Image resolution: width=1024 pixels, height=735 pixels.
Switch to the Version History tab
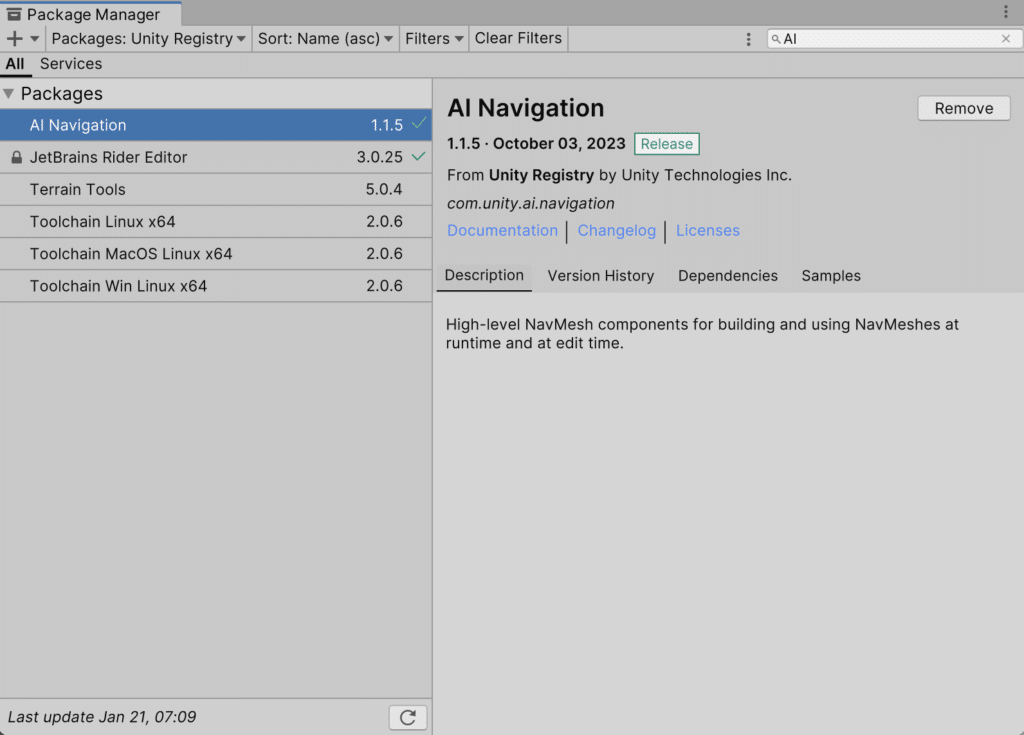tap(600, 276)
